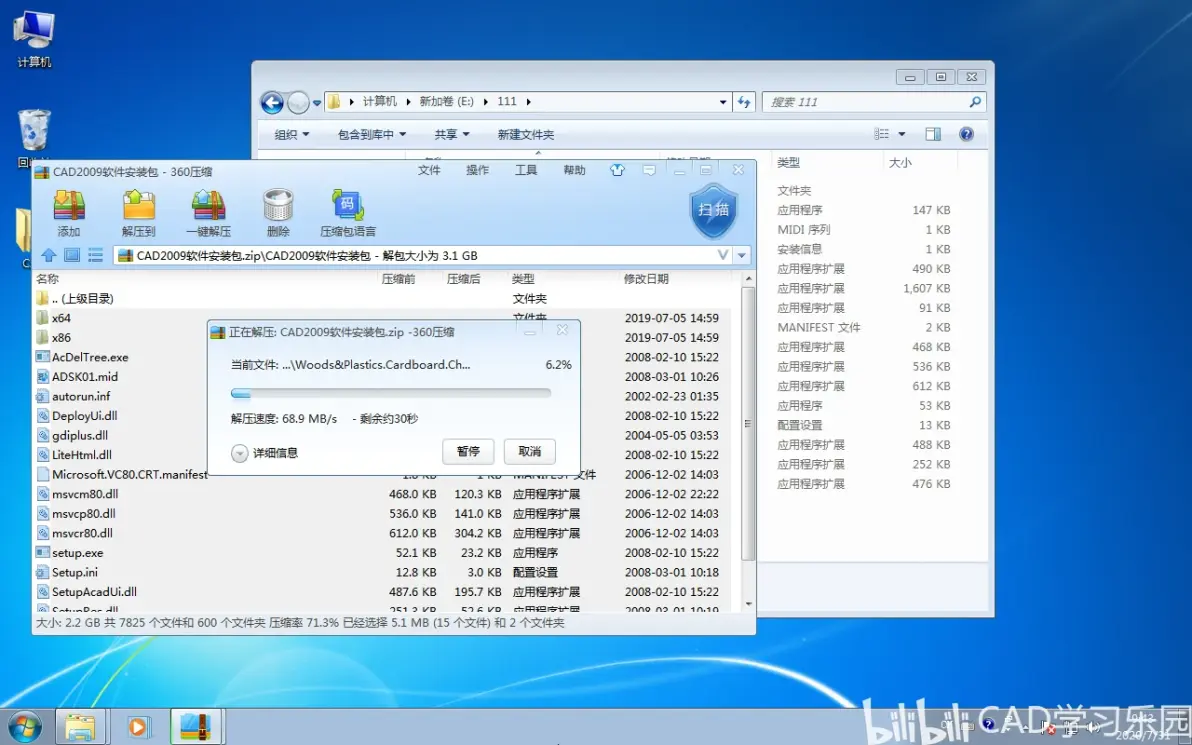1192x745 pixels.
Task: Select the AcDelTree.exe file
Action: 90,357
